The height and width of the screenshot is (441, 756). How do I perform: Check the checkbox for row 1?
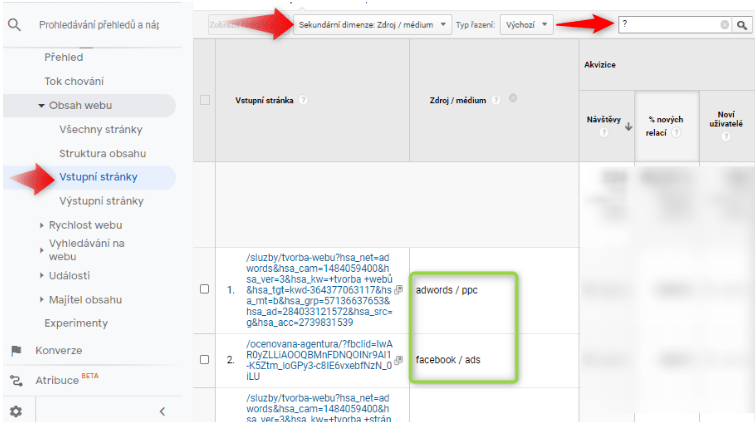204,289
